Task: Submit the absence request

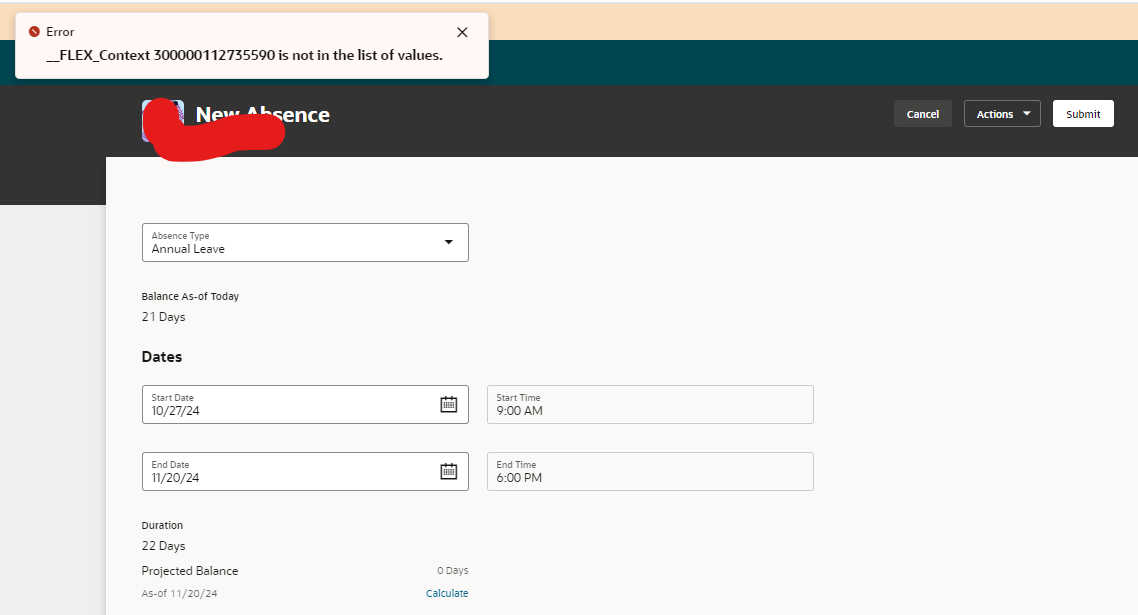Action: click(x=1083, y=114)
